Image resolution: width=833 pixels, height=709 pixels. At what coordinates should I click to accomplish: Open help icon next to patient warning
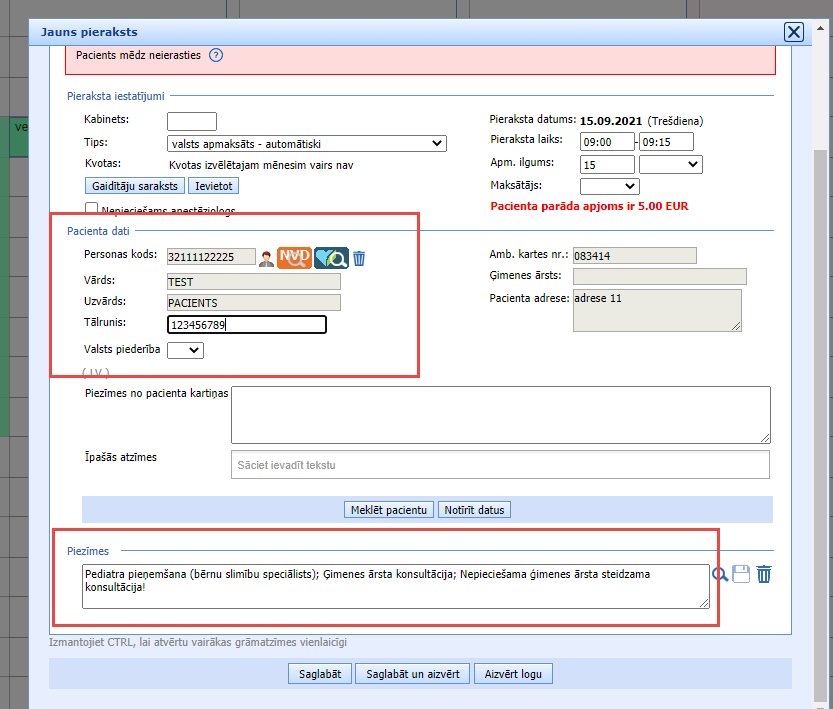coord(215,55)
